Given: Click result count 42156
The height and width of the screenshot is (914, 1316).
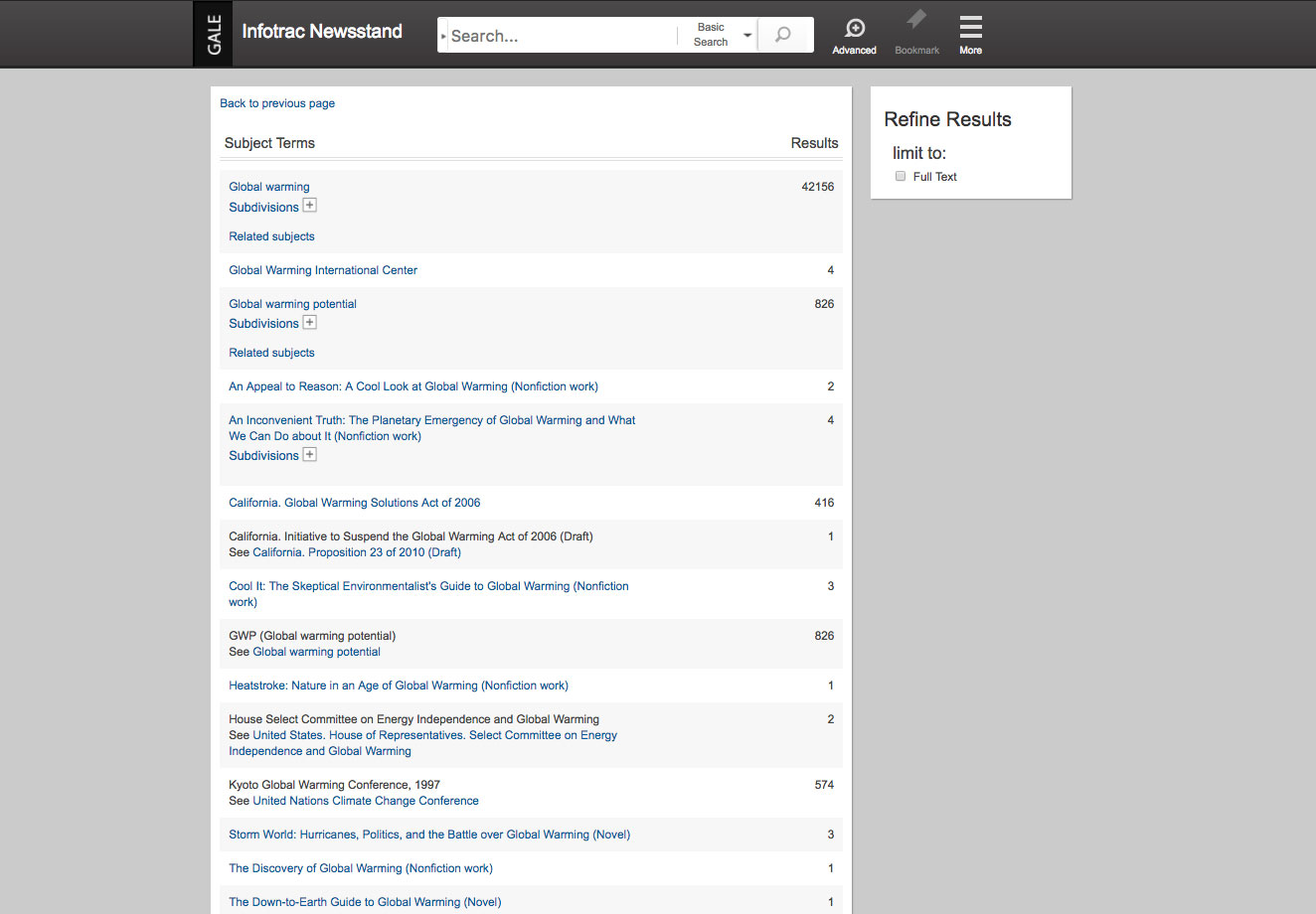Looking at the screenshot, I should pyautogui.click(x=817, y=187).
